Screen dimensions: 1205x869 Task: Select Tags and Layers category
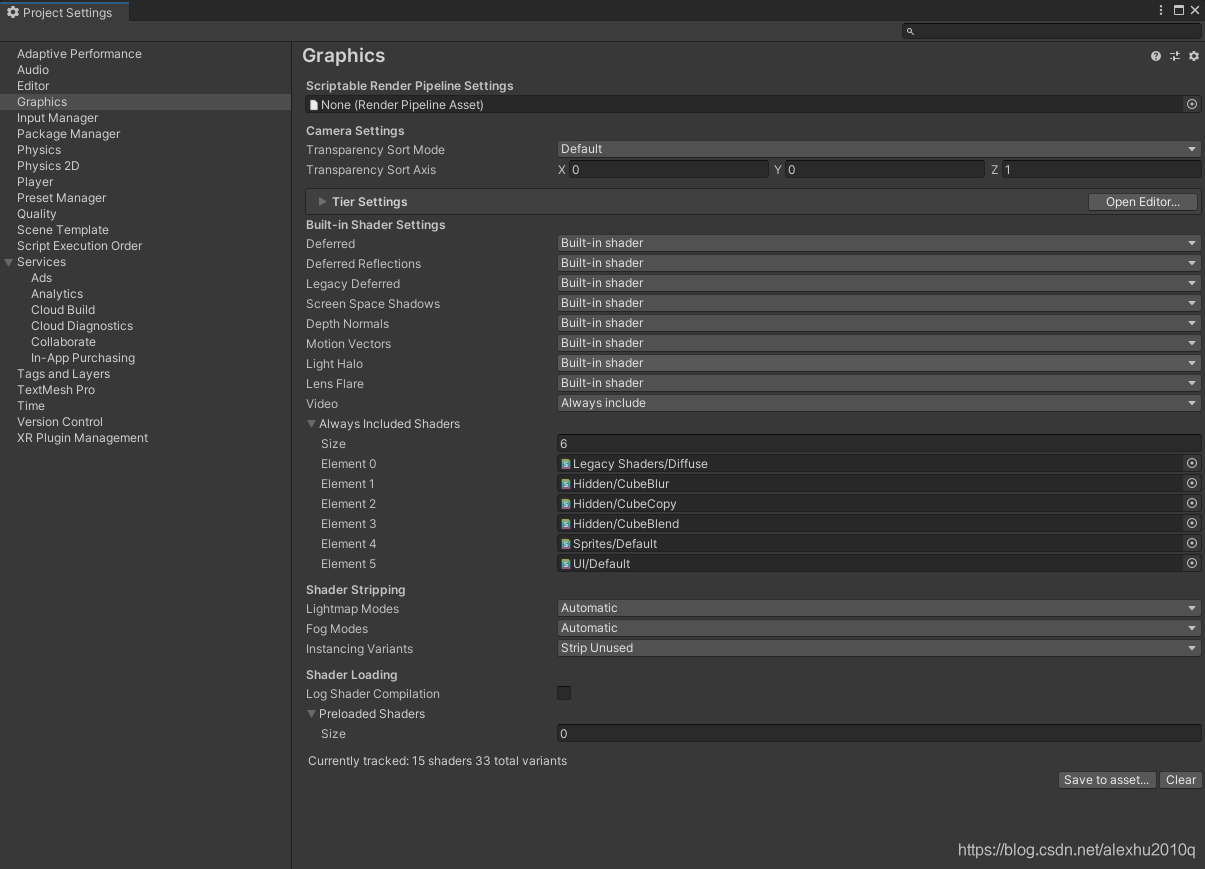(x=63, y=374)
